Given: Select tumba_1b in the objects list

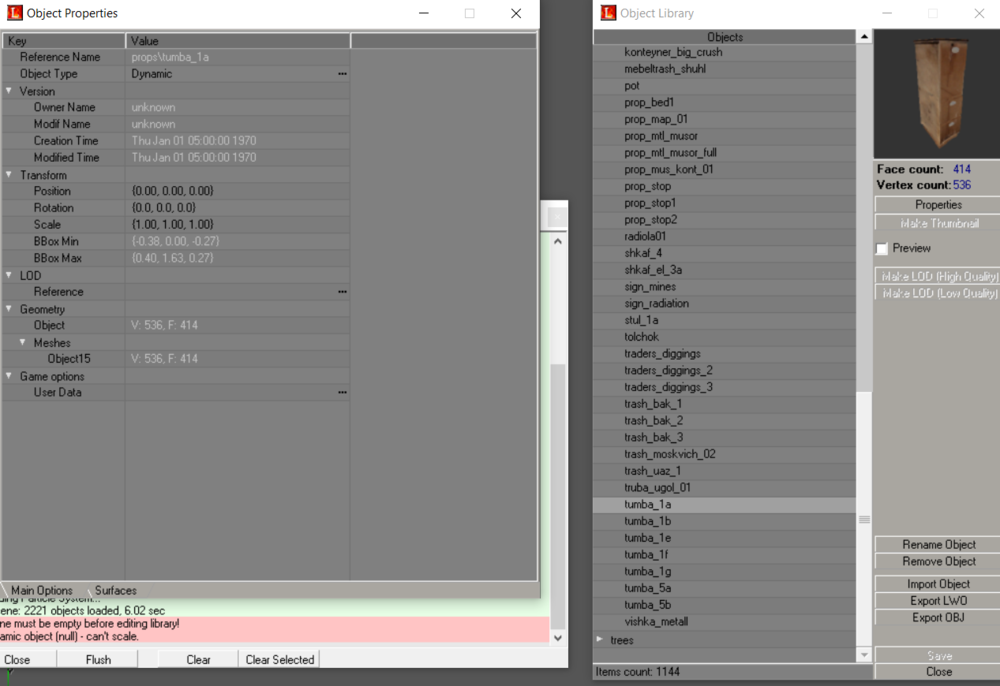Looking at the screenshot, I should pos(647,522).
